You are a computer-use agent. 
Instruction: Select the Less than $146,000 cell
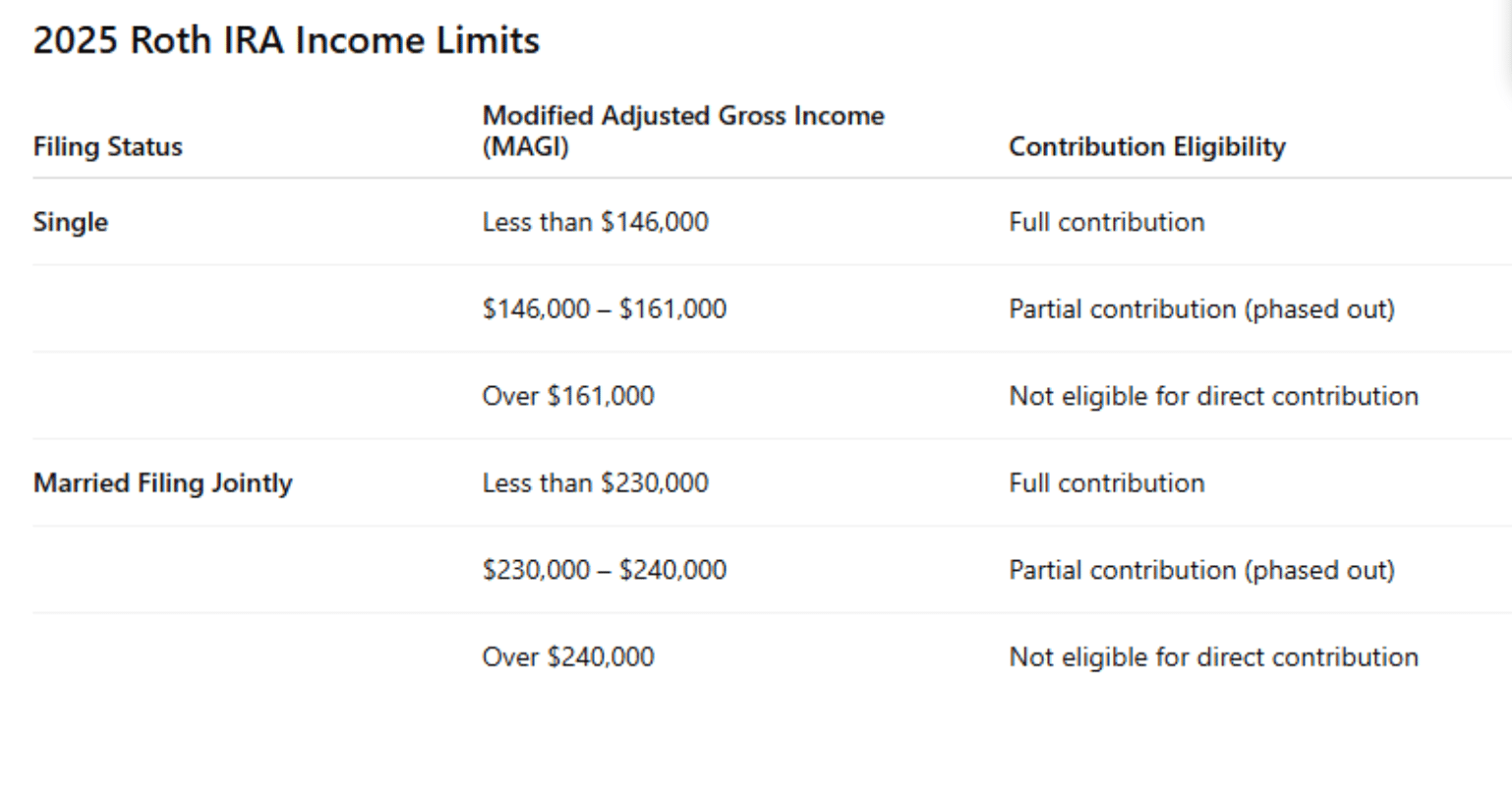[595, 222]
